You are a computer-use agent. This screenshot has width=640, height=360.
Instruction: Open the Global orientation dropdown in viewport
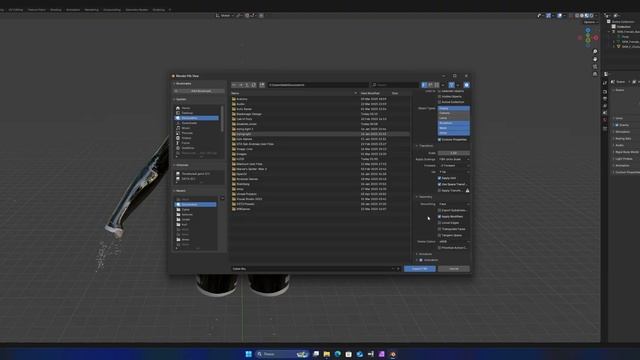pos(224,16)
